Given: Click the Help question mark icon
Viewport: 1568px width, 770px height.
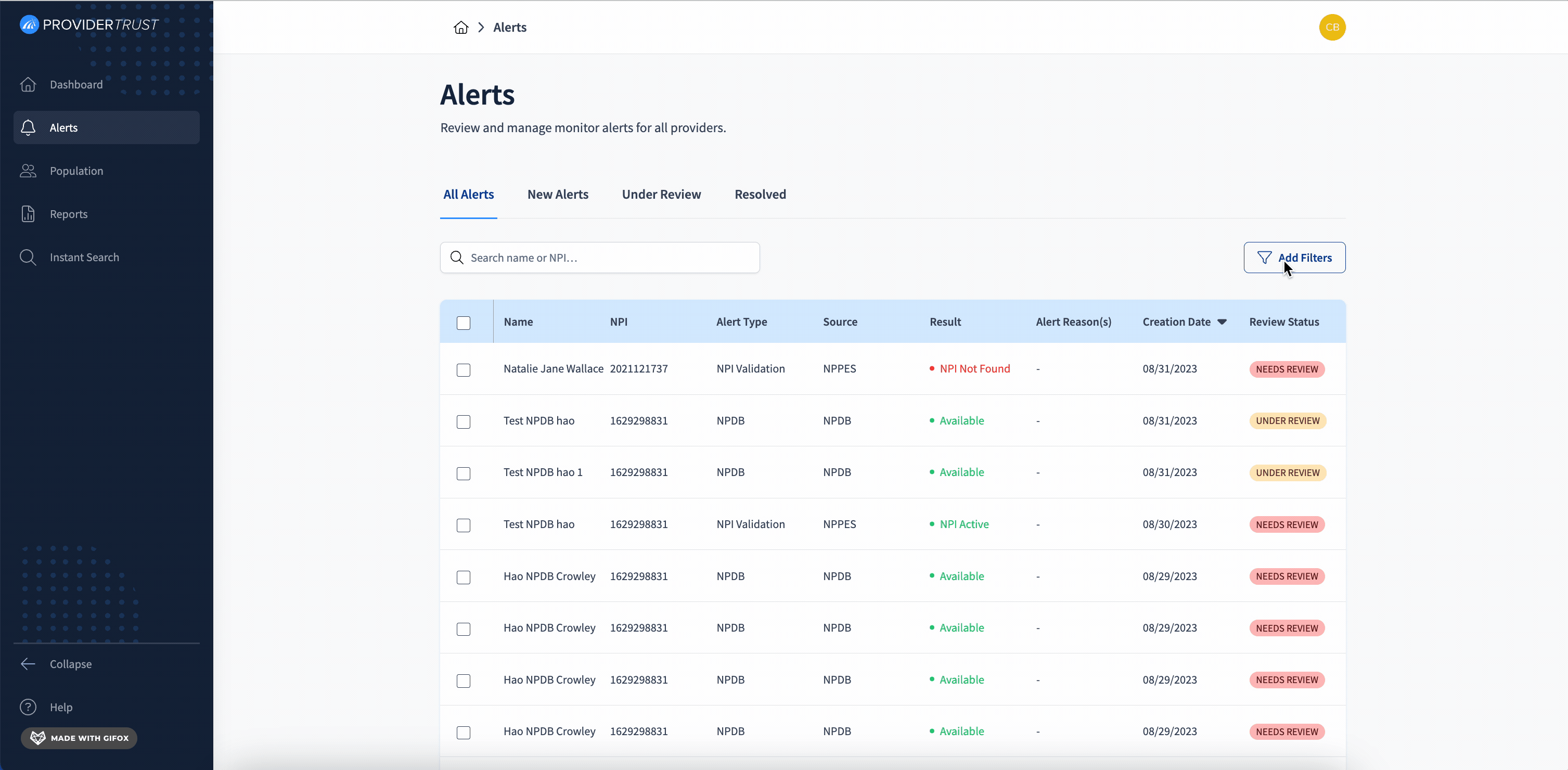Looking at the screenshot, I should [x=28, y=707].
